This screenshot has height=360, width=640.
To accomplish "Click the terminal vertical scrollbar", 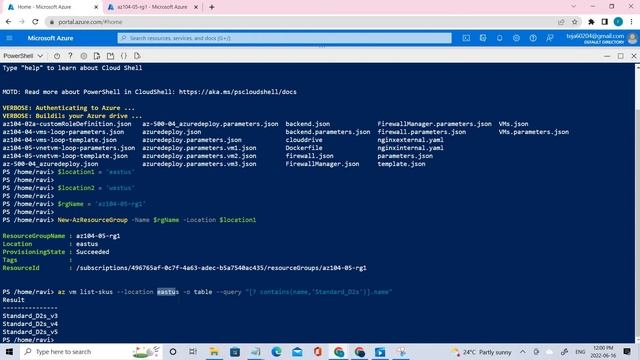I will (x=637, y=203).
